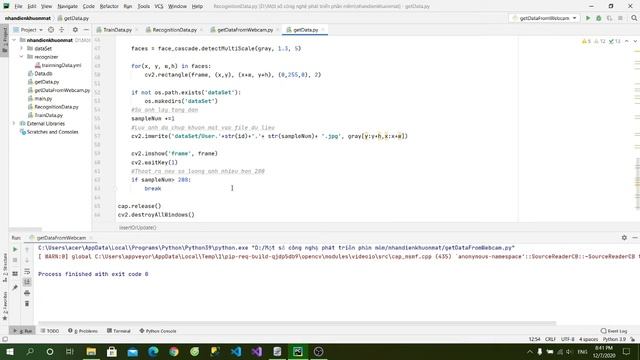Open Visual Studio Code from the taskbar
640x360 pixels.
pyautogui.click(x=236, y=351)
